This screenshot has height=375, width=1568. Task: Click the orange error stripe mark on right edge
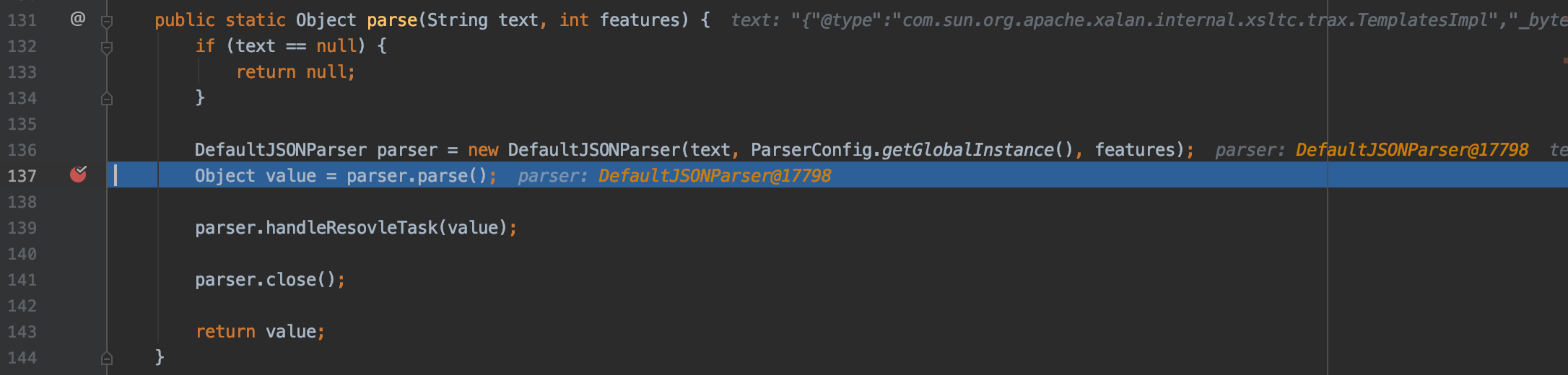(1565, 61)
